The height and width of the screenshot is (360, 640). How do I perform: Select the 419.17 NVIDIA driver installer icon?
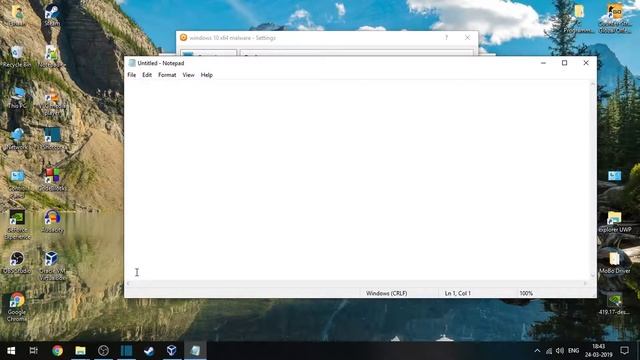point(615,304)
